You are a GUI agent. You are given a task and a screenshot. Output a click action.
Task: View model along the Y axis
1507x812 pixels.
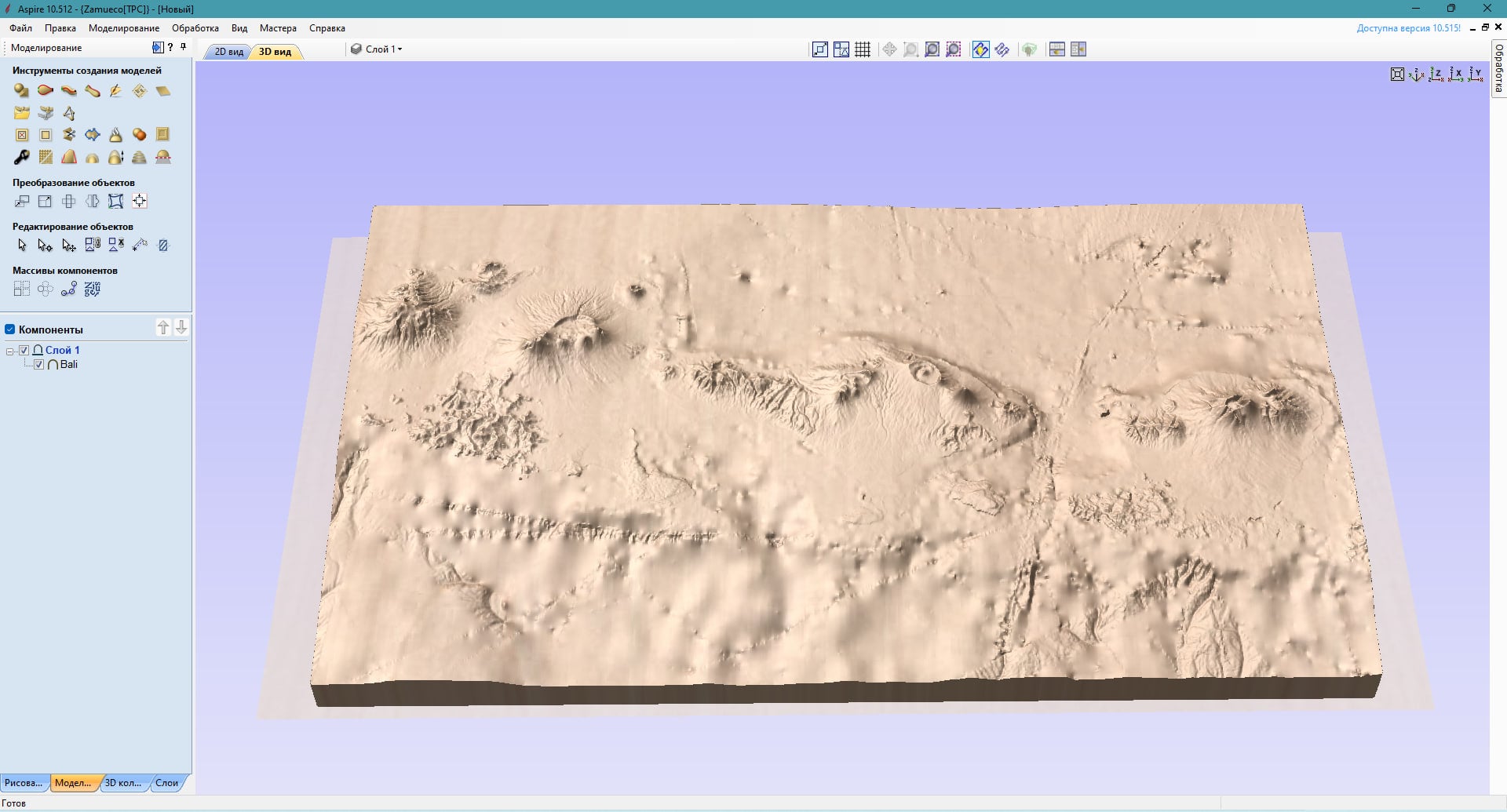tap(1475, 74)
